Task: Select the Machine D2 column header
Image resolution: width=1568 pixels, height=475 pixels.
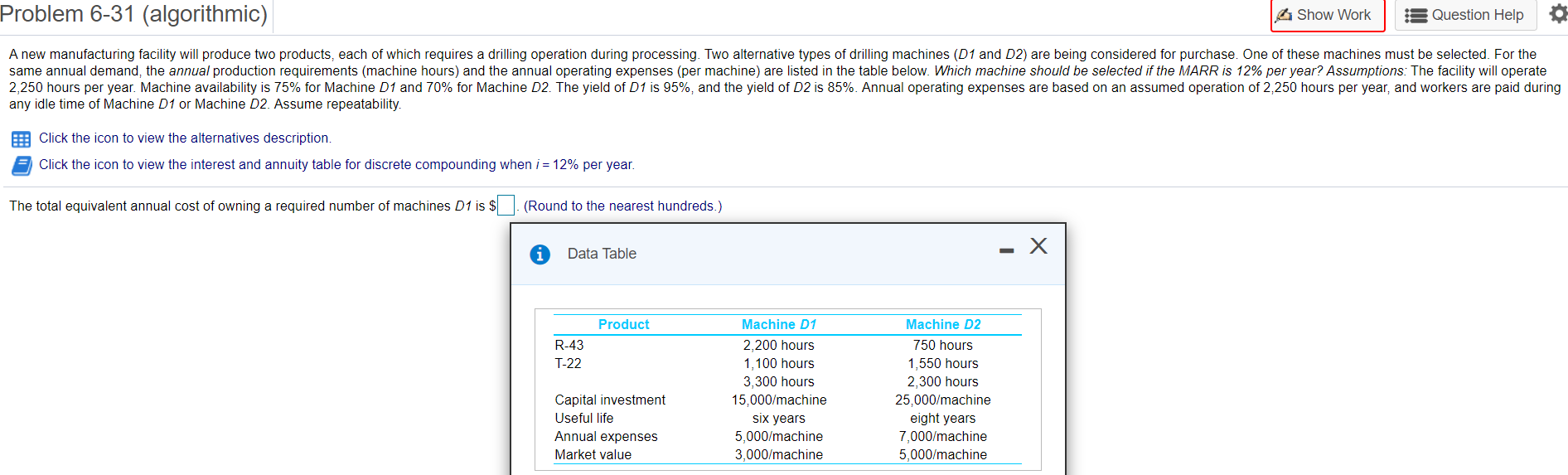Action: tap(942, 325)
